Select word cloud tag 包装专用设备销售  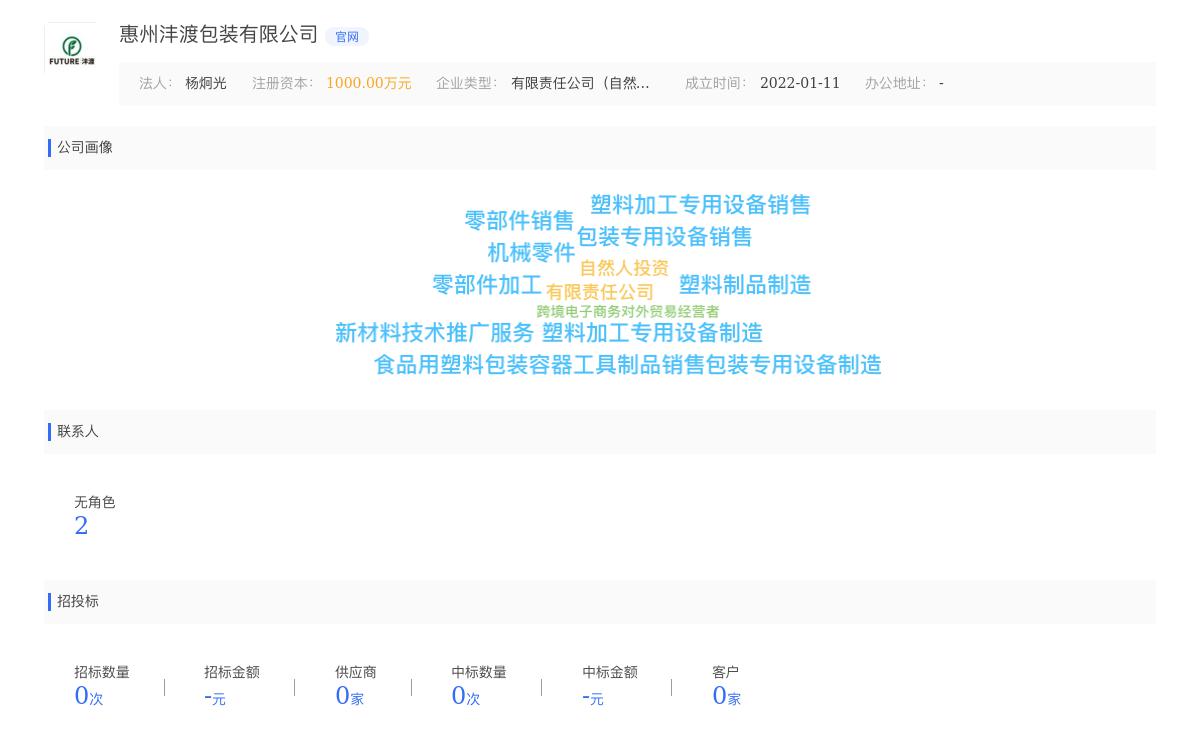[664, 237]
